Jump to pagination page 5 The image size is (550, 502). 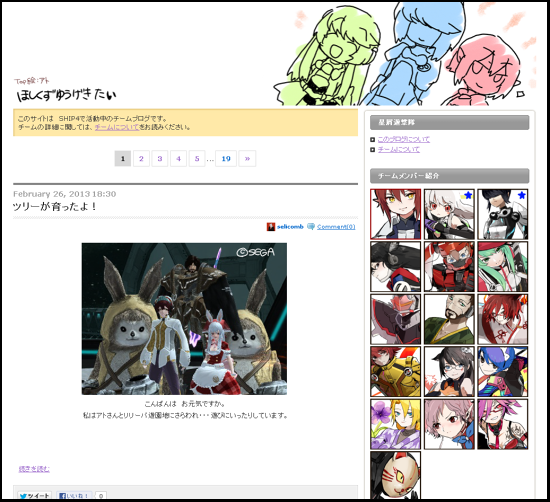coord(197,159)
